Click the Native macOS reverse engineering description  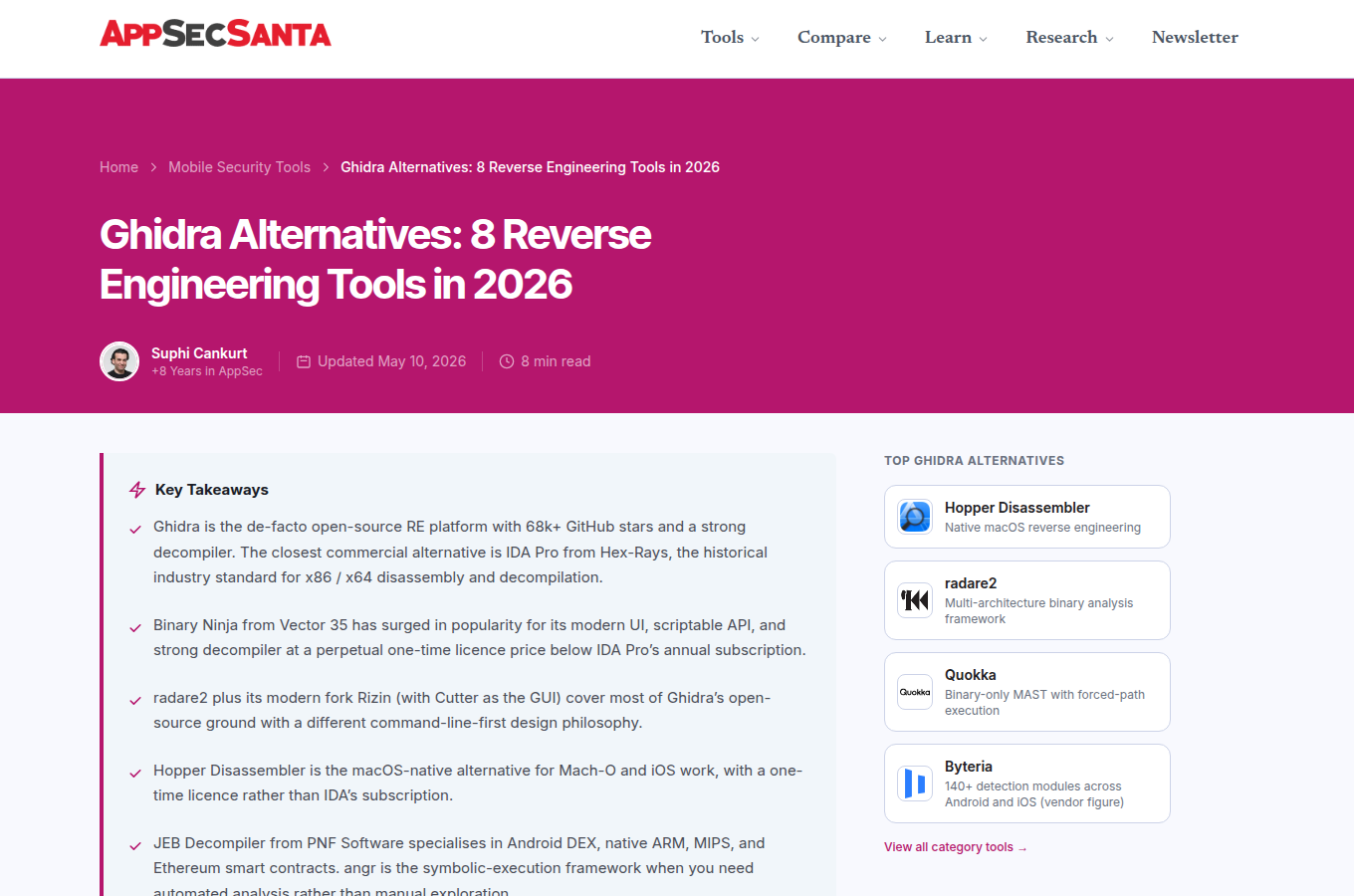click(1042, 528)
